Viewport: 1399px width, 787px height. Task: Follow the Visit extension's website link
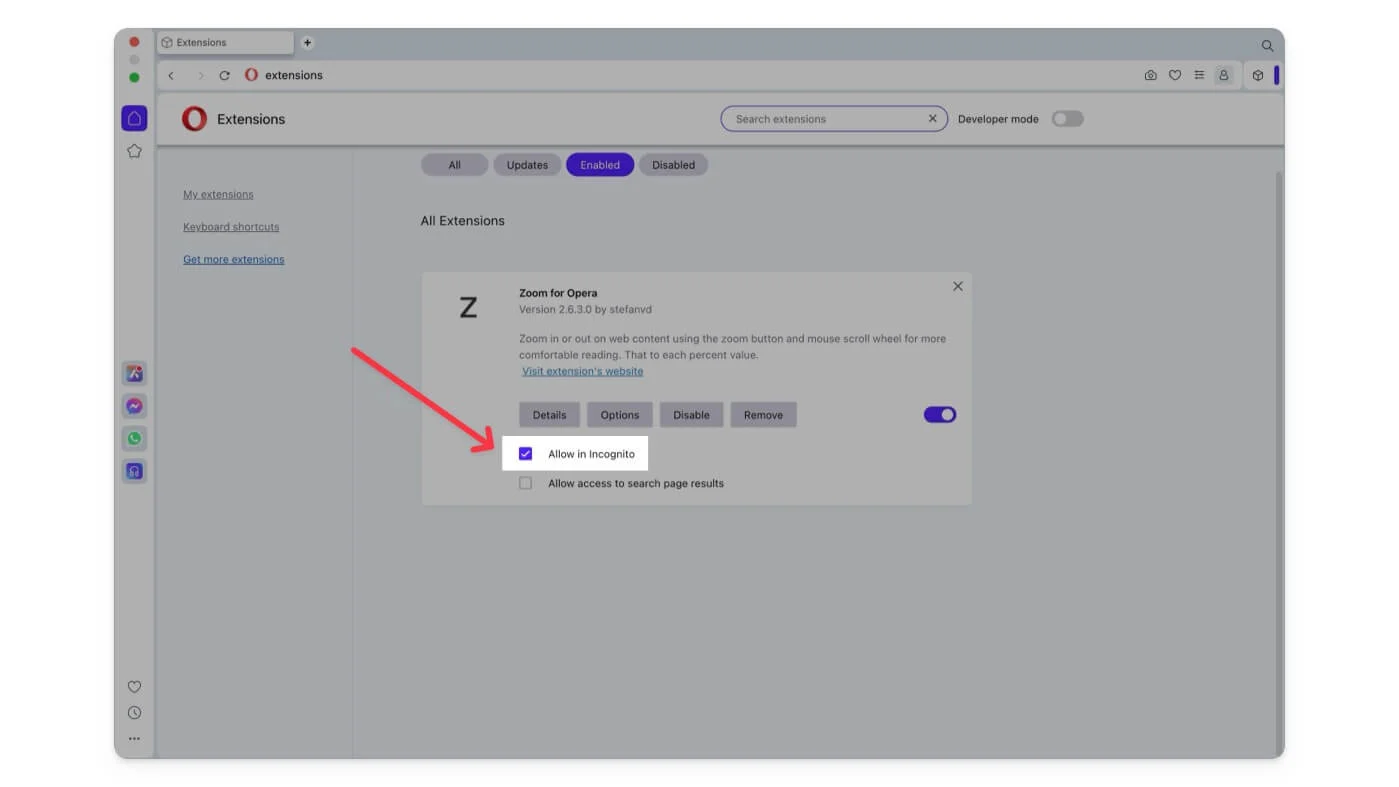coord(582,371)
